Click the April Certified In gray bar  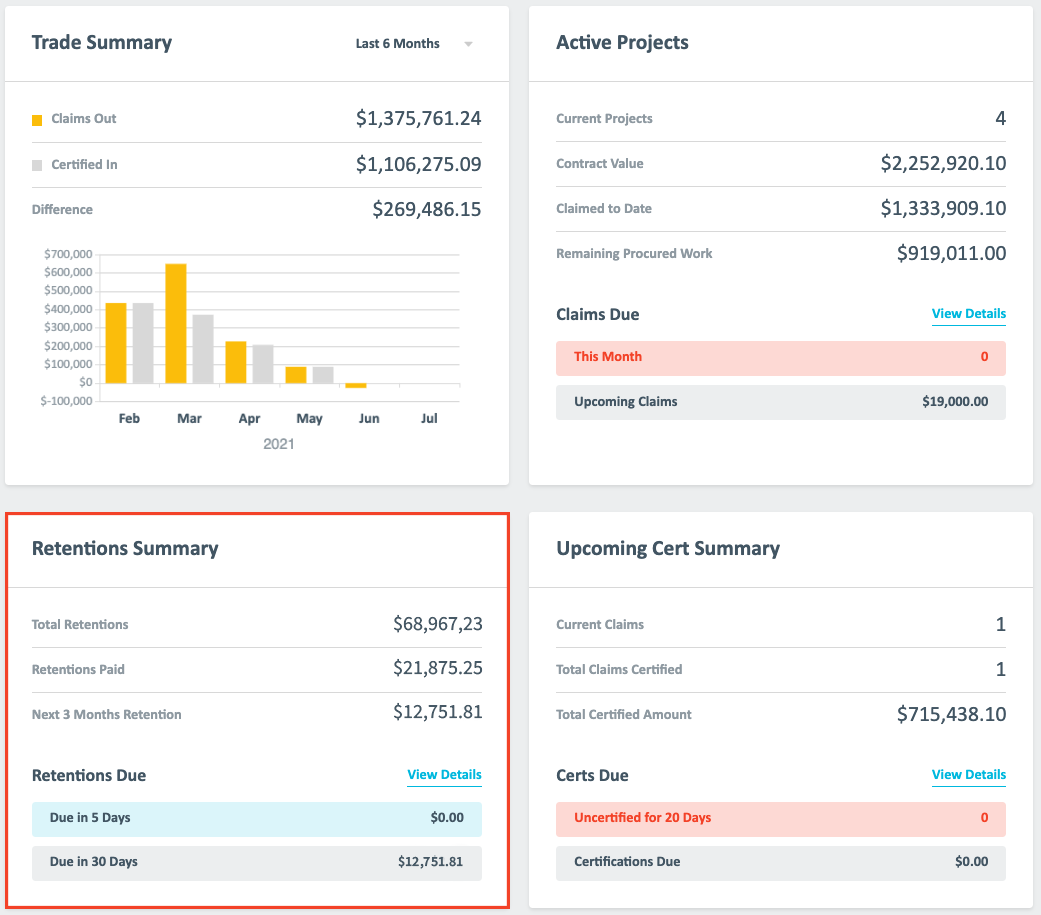click(263, 365)
